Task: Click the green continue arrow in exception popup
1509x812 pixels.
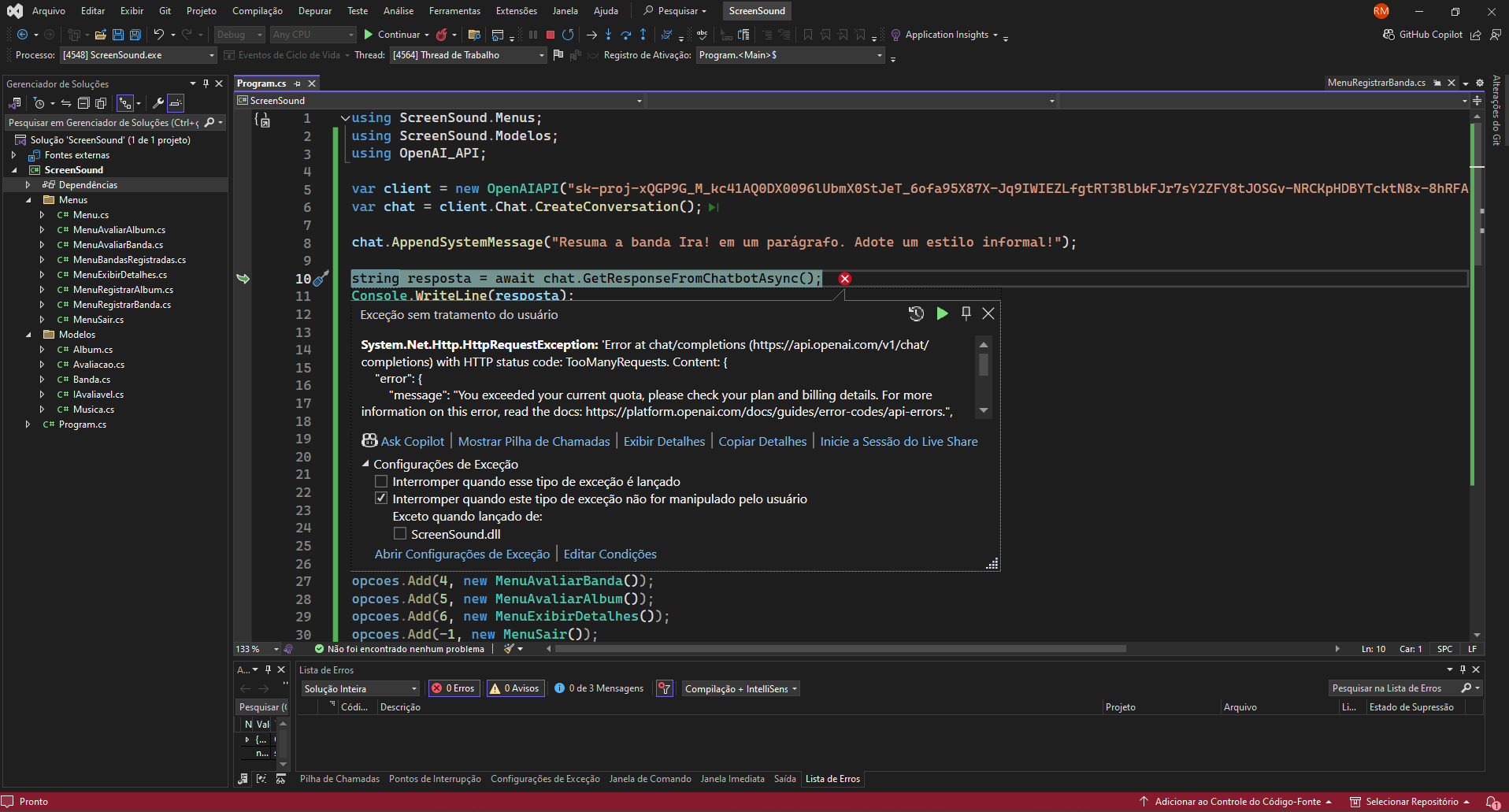Action: coord(942,313)
